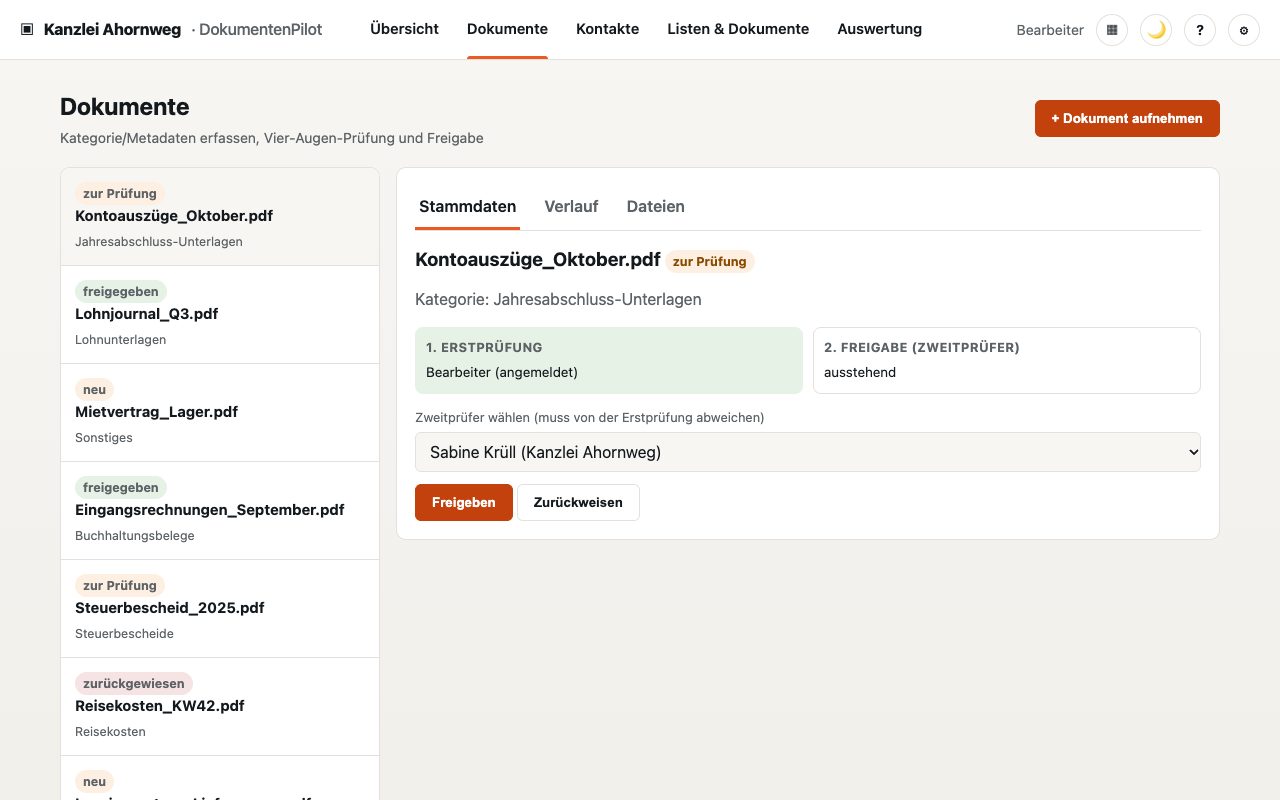Viewport: 1280px width, 800px height.
Task: Open Eingangsrechnungen_September.pdf entry
Action: [220, 511]
